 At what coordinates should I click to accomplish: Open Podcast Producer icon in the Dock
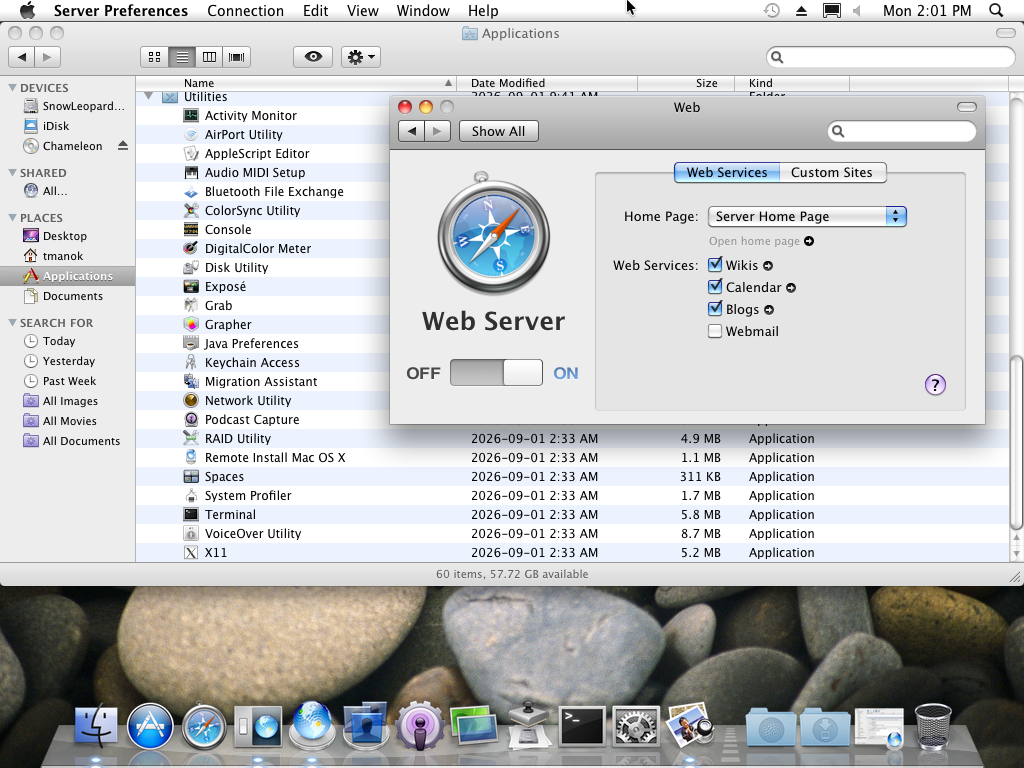coord(420,726)
